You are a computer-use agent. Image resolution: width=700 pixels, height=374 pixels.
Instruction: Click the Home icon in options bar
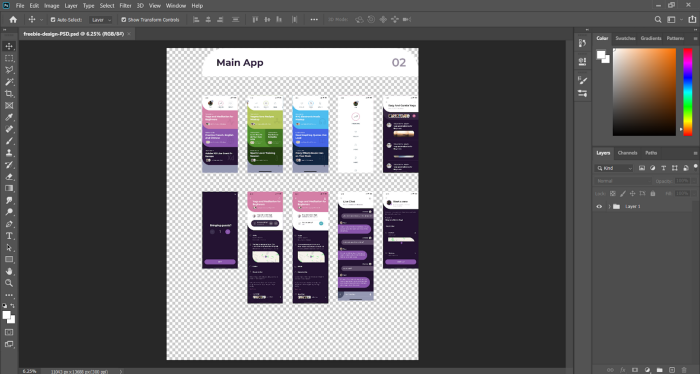pos(13,20)
